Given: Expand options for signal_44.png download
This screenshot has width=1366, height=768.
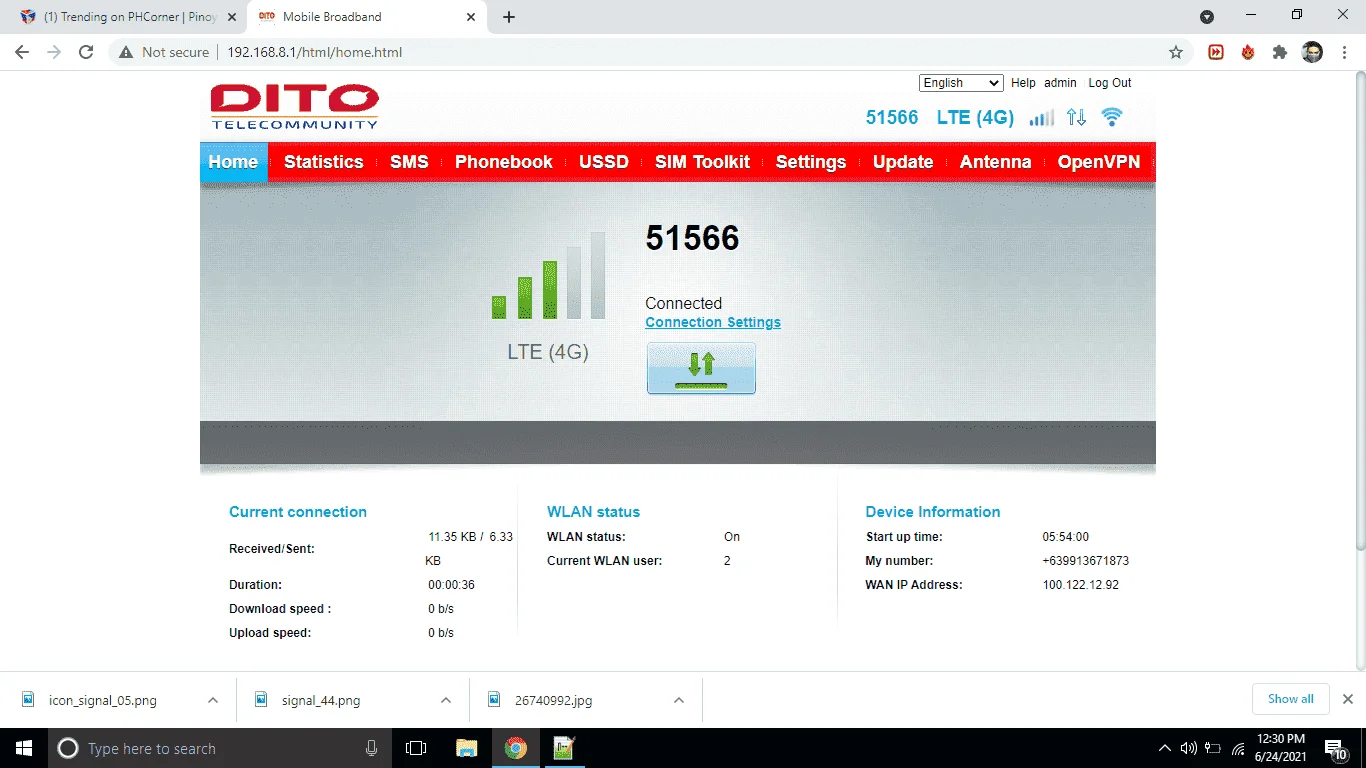Looking at the screenshot, I should (446, 700).
